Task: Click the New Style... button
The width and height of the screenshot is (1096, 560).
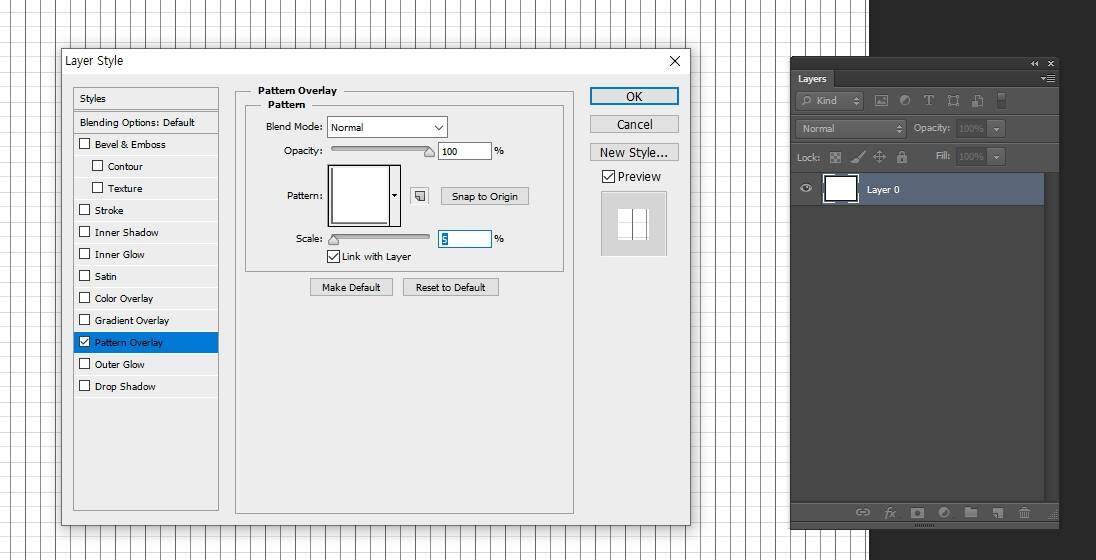Action: [x=634, y=152]
